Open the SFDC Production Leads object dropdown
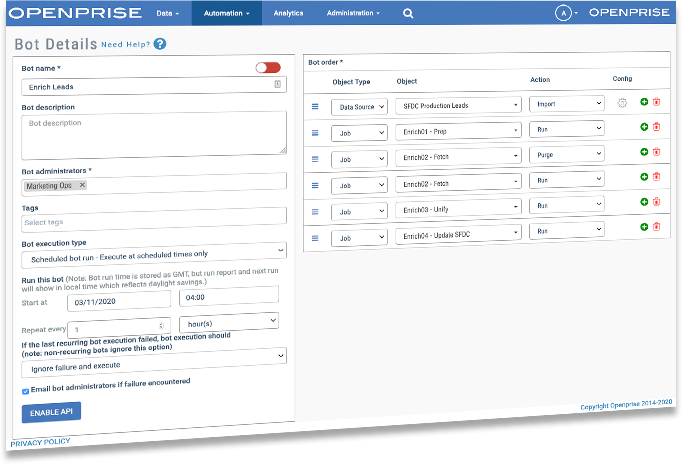Image resolution: width=682 pixels, height=465 pixels. (x=458, y=105)
